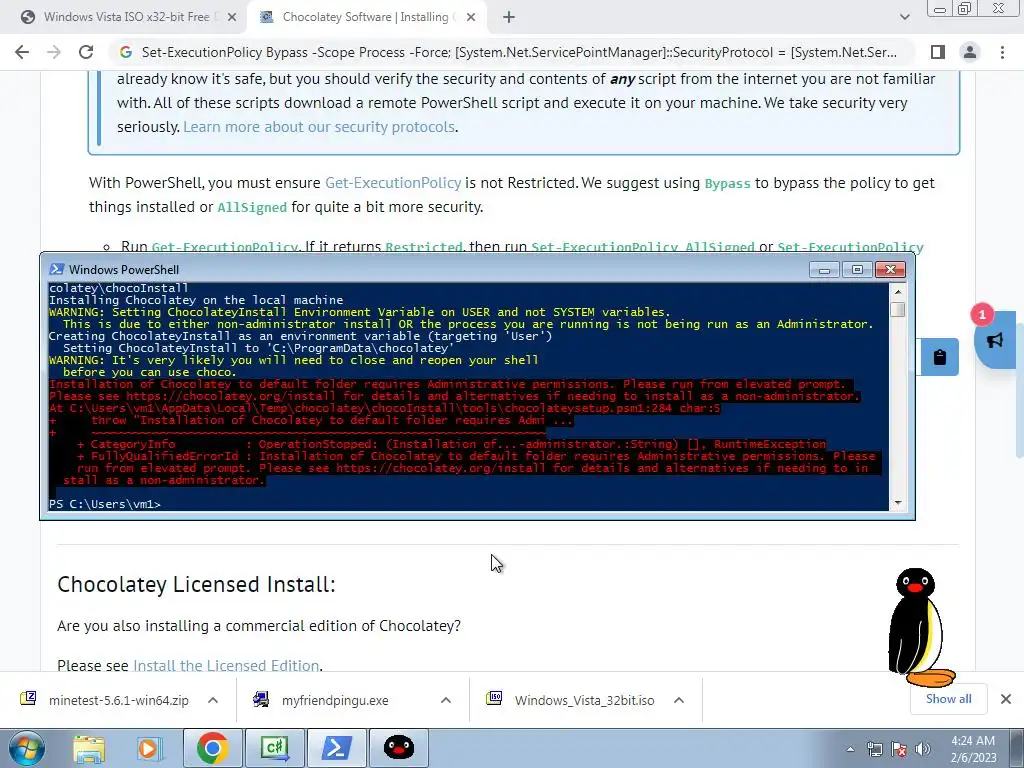
Task: Reload the current page
Action: point(86,52)
